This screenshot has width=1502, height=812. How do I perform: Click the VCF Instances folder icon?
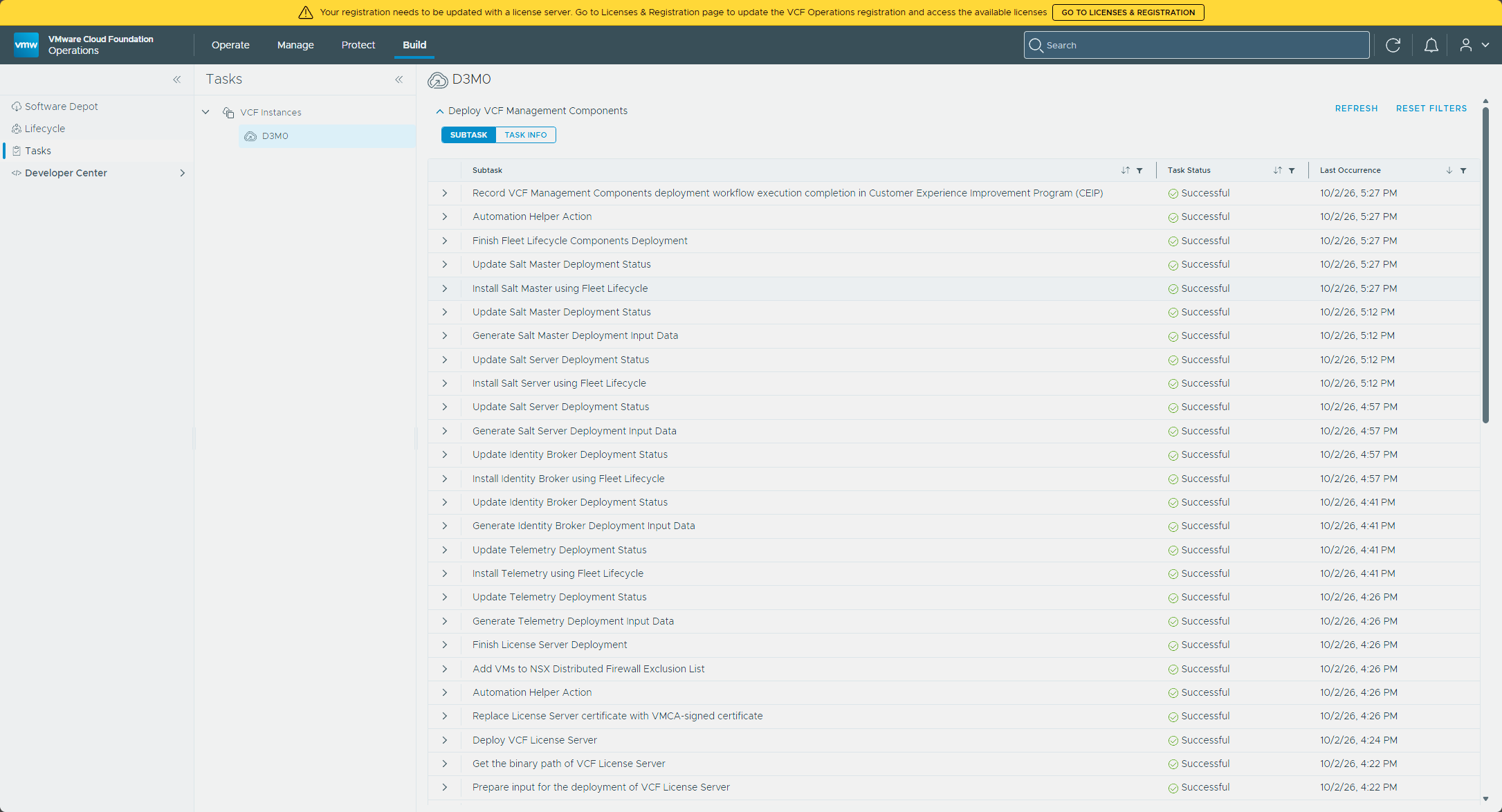click(x=228, y=112)
